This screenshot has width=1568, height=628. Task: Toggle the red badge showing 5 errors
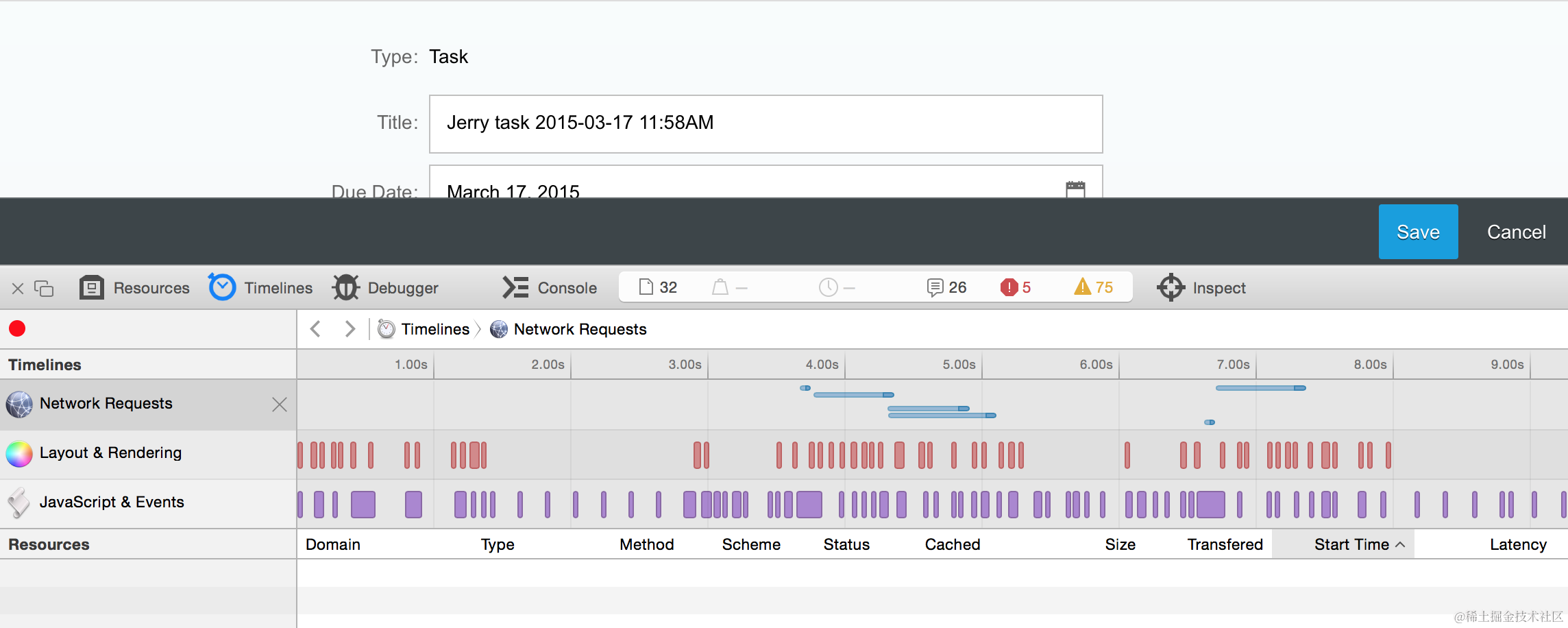tap(1016, 287)
